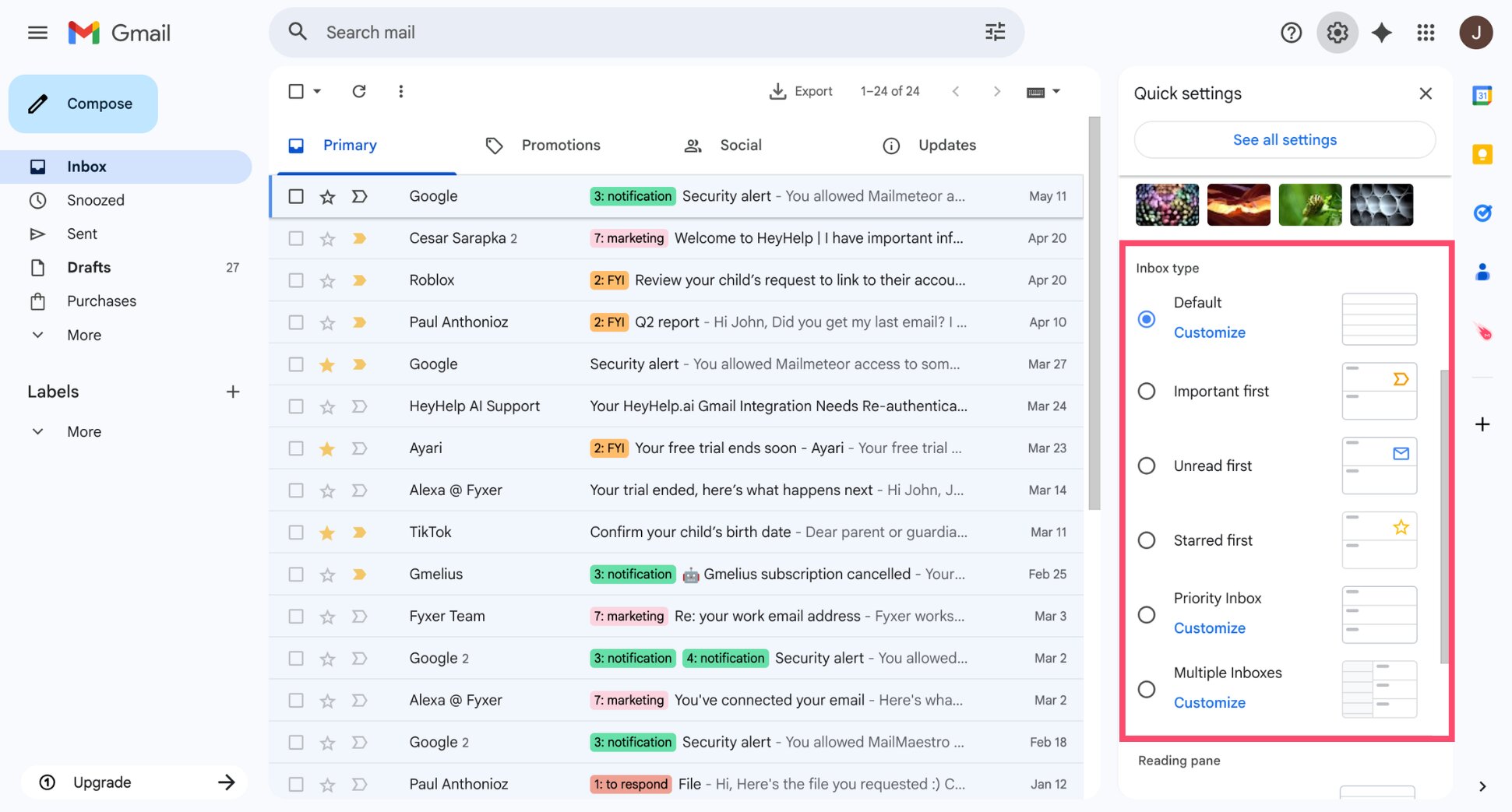Choose the orange canyon theme thumbnail
The image size is (1512, 812).
coord(1239,205)
